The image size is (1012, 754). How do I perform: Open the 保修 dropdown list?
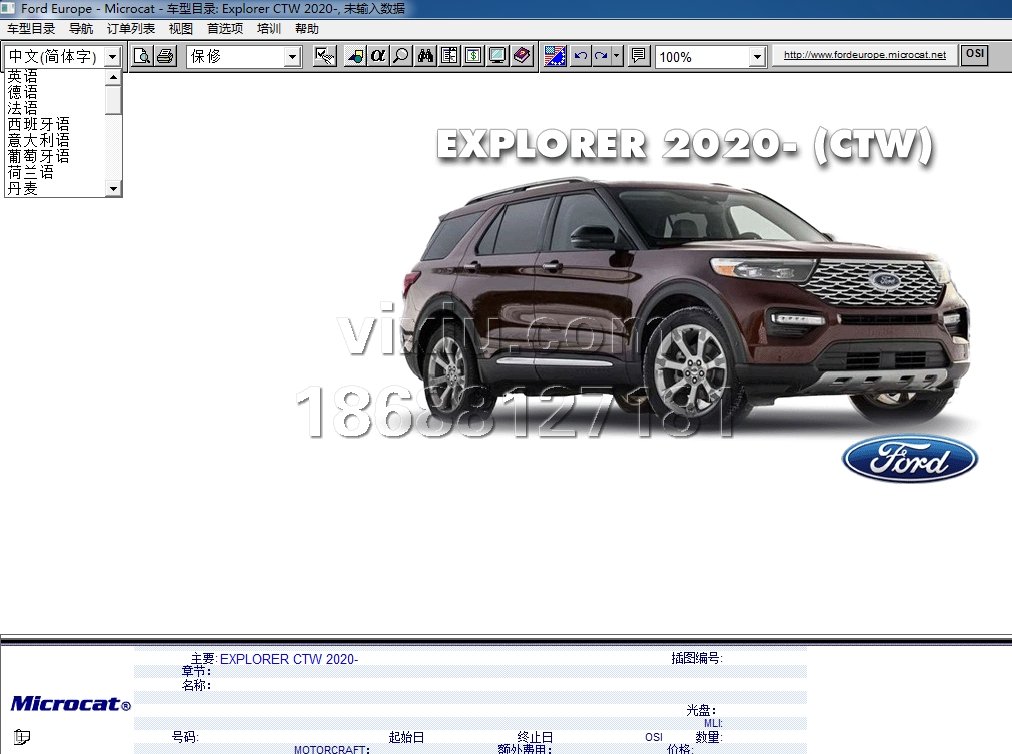coord(293,57)
